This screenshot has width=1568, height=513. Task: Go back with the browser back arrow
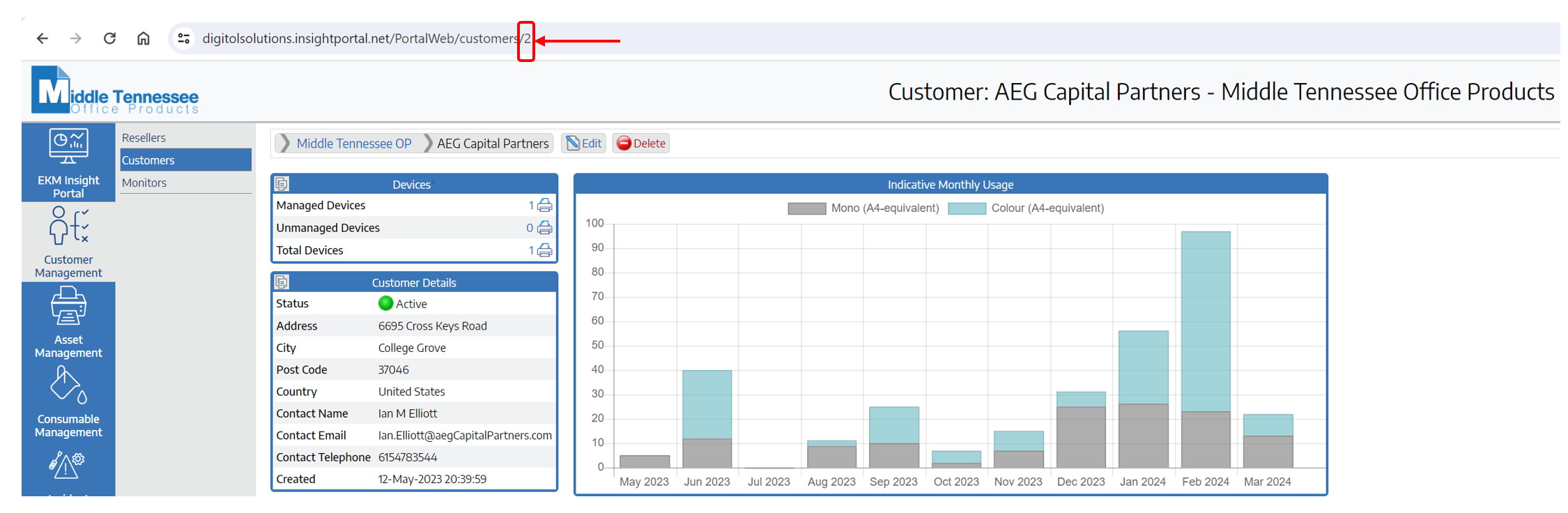(x=43, y=38)
